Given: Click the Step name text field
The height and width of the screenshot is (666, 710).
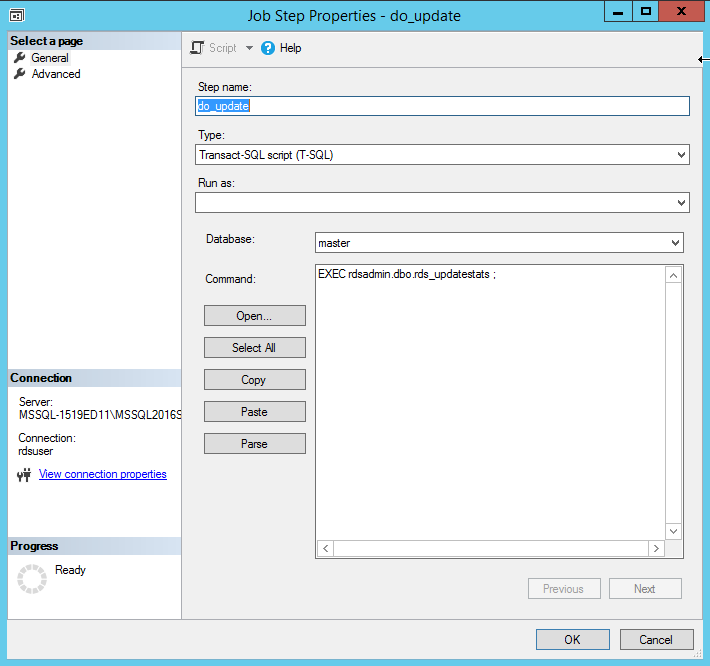Looking at the screenshot, I should coord(442,106).
